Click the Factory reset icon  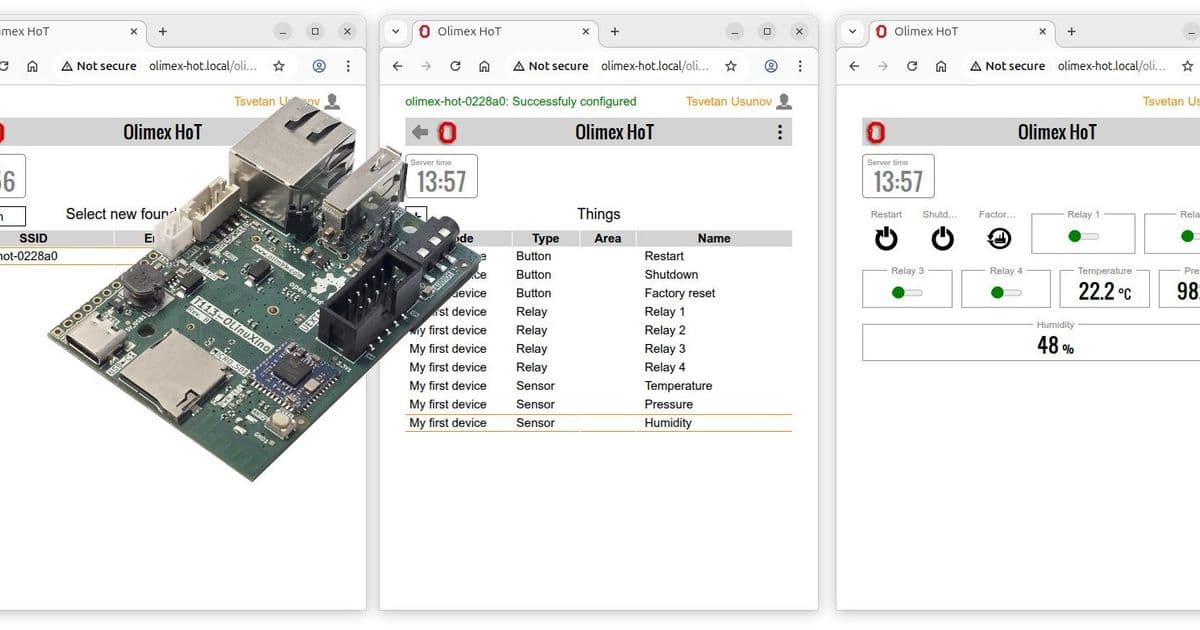[998, 238]
